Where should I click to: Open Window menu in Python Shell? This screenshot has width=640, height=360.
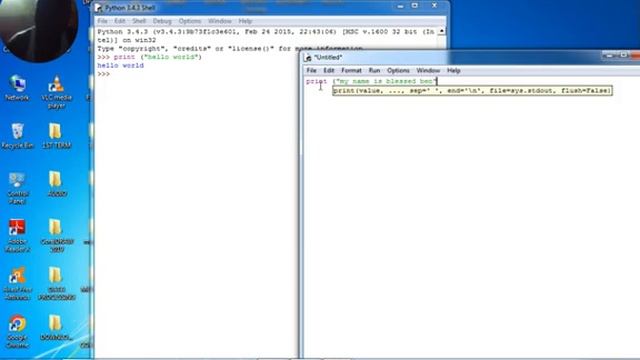[220, 21]
